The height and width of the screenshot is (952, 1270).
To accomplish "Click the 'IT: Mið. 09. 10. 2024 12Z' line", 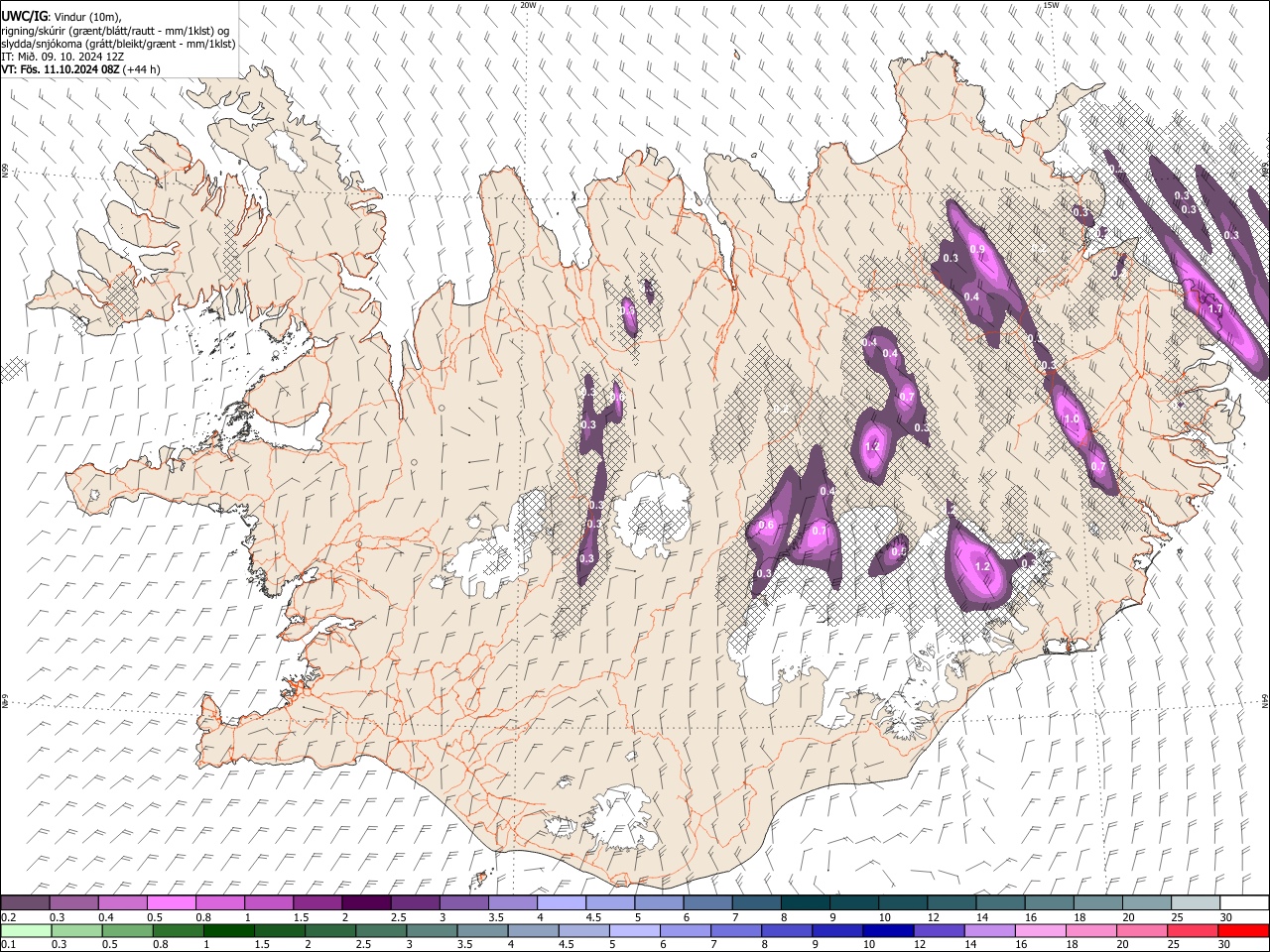I will pyautogui.click(x=63, y=57).
